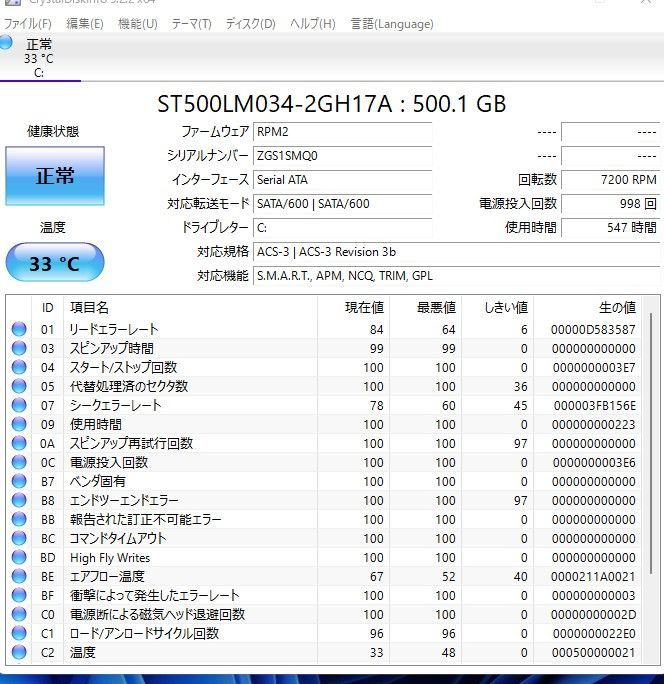Click the power-on hours field 547 時間
The height and width of the screenshot is (684, 664).
click(610, 228)
